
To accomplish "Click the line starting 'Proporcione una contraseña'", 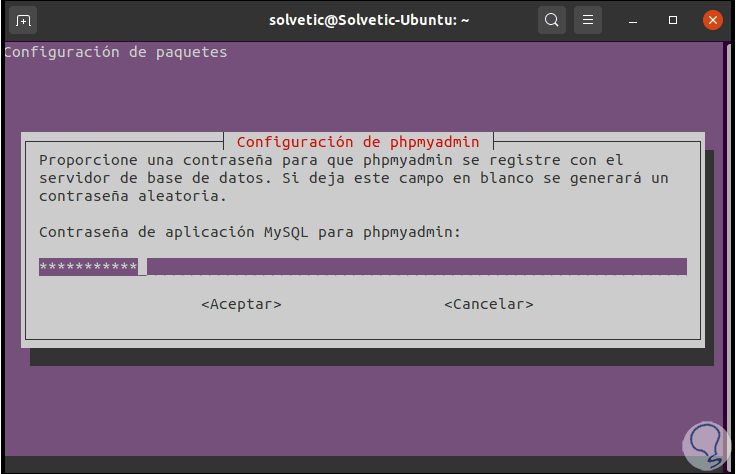I will coord(331,160).
